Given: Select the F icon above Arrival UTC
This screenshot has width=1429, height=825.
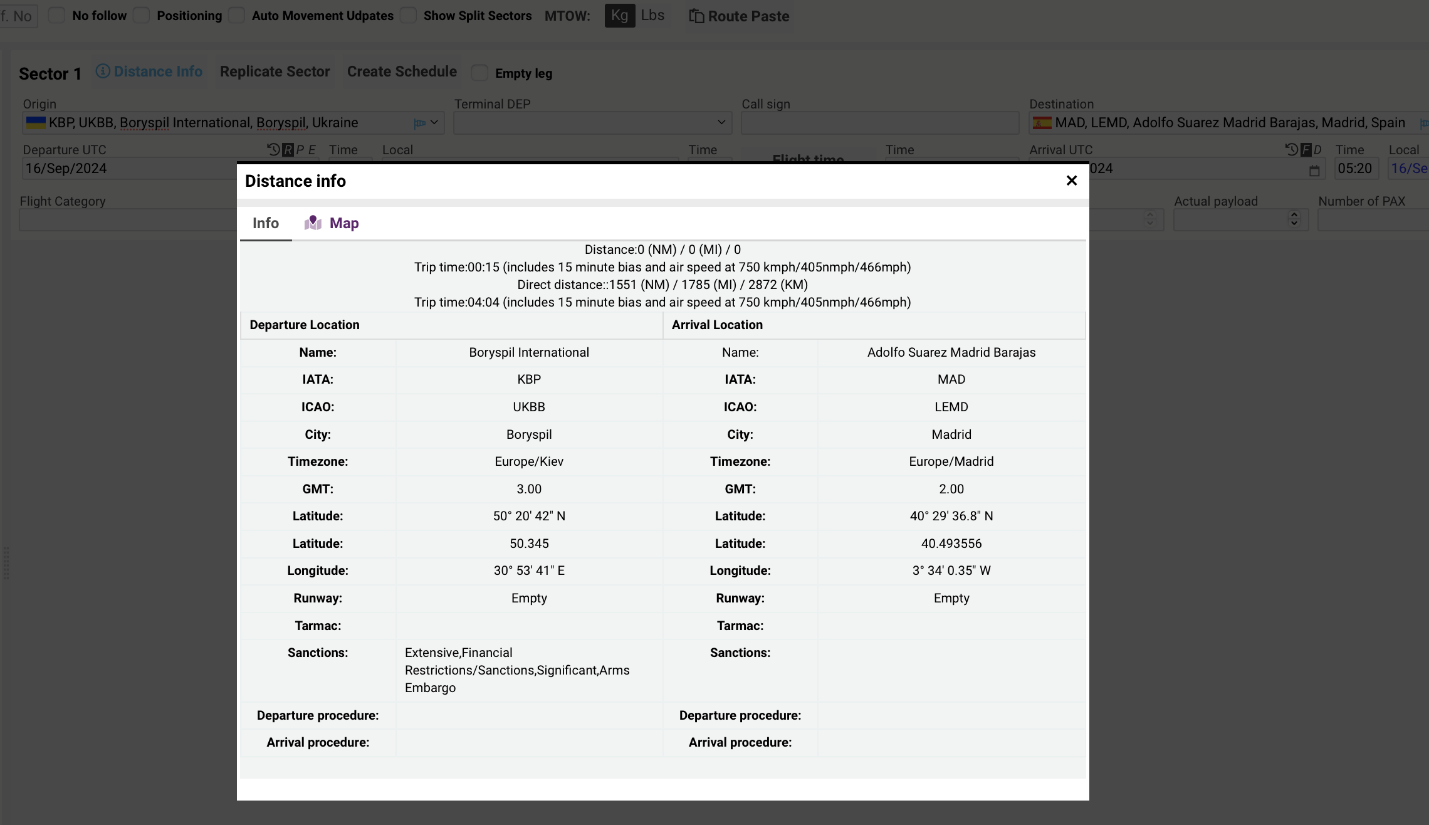Looking at the screenshot, I should [x=1305, y=148].
